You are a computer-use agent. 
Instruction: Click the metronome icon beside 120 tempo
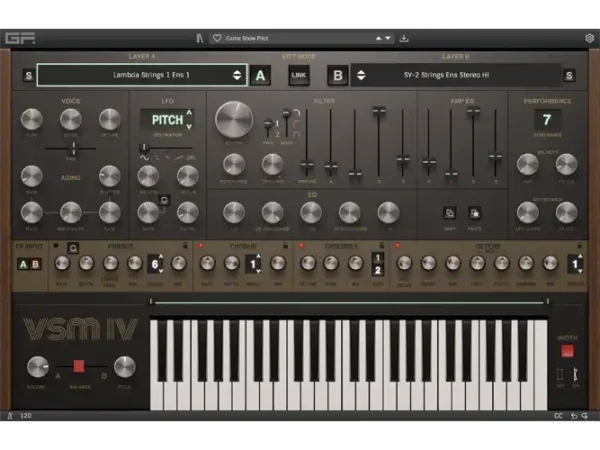coord(10,416)
